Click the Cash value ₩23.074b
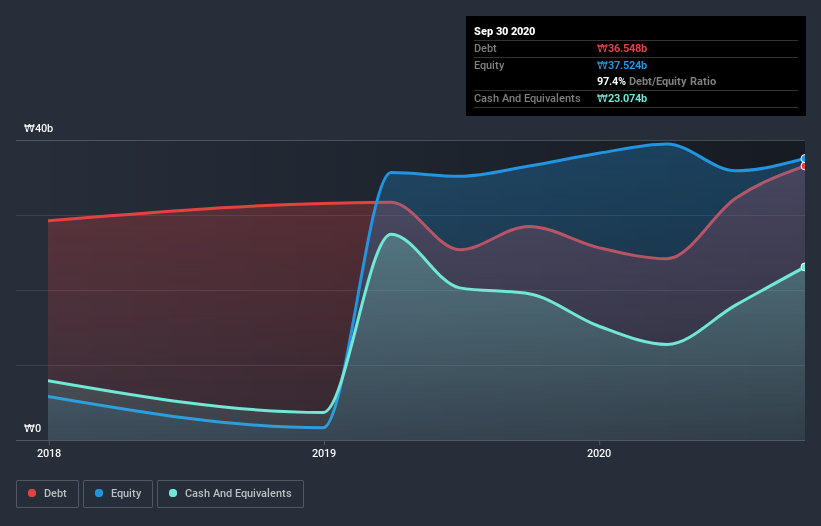This screenshot has width=821, height=526. coord(622,98)
